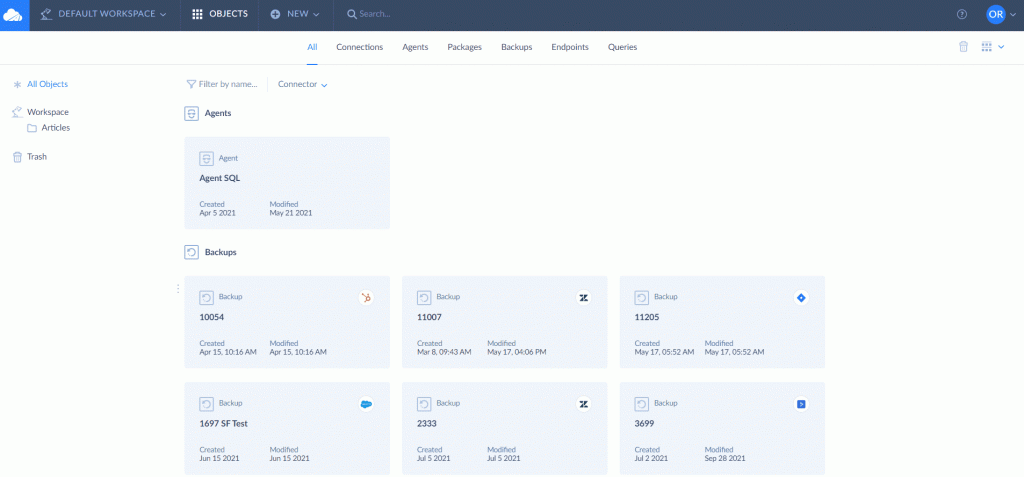Click the trash bin icon in toolbar

(x=963, y=47)
